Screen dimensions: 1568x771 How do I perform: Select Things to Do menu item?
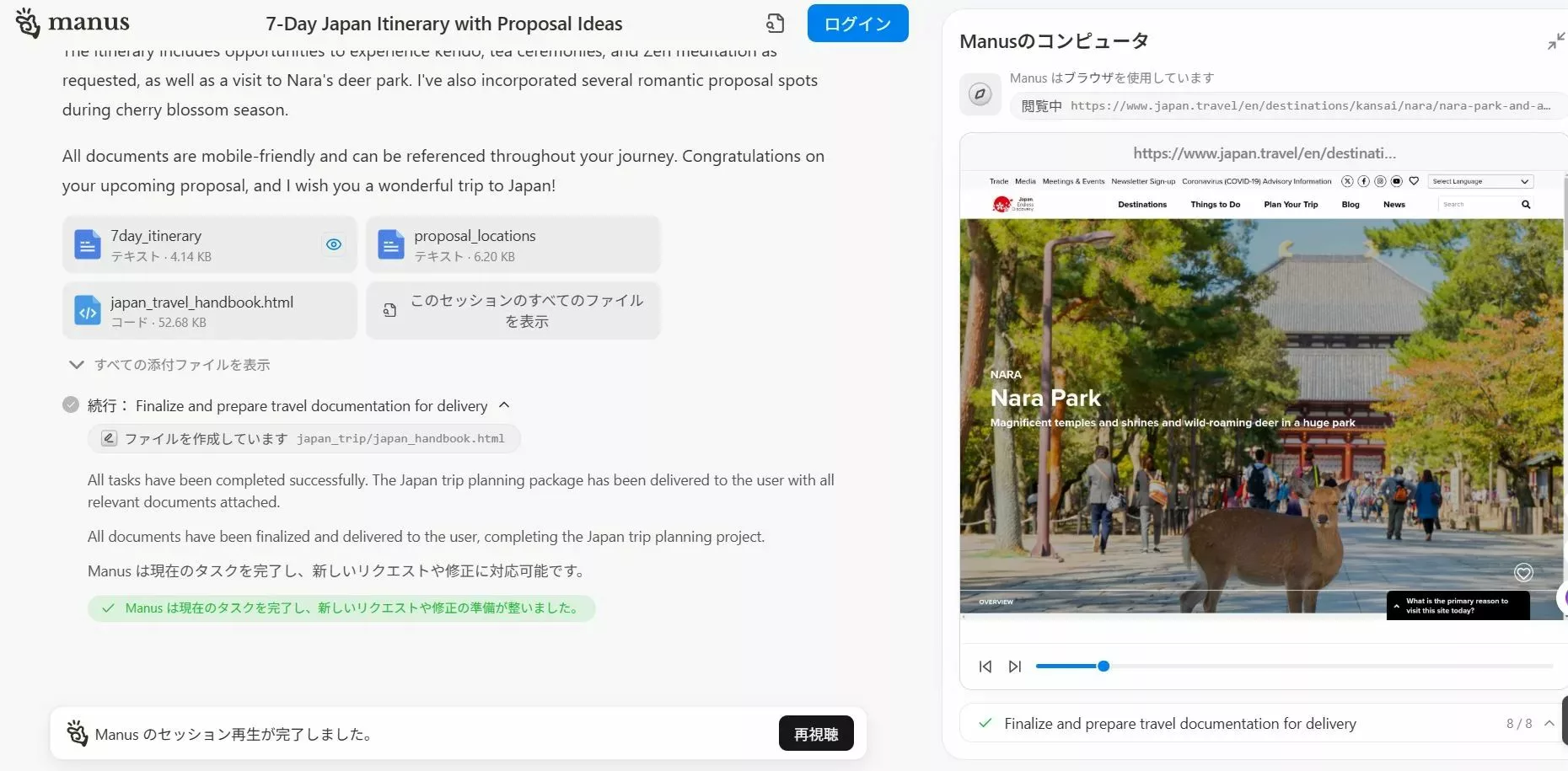(1215, 205)
